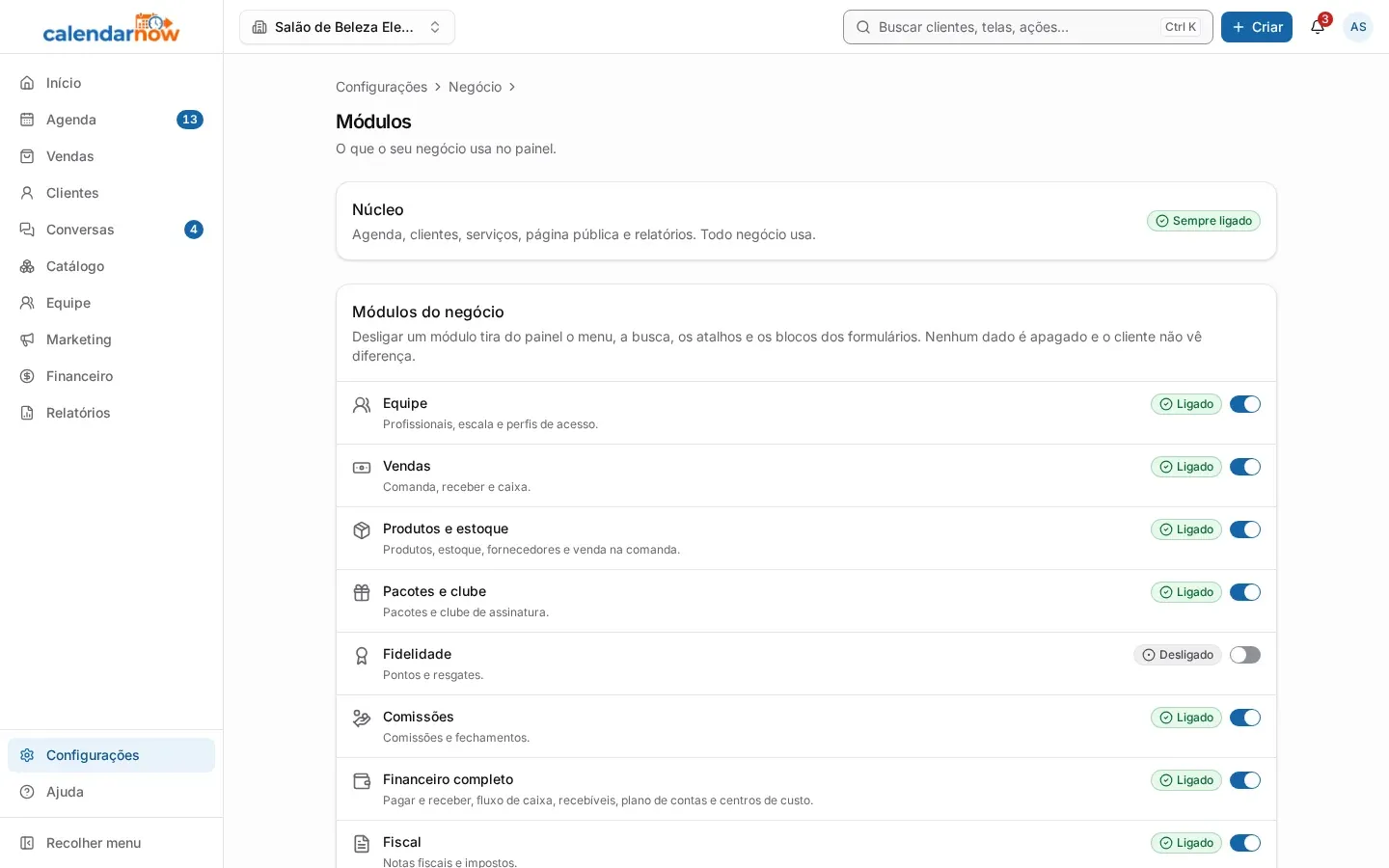Viewport: 1389px width, 868px height.
Task: Click the Financeiro completo wallet icon
Action: pyautogui.click(x=362, y=781)
